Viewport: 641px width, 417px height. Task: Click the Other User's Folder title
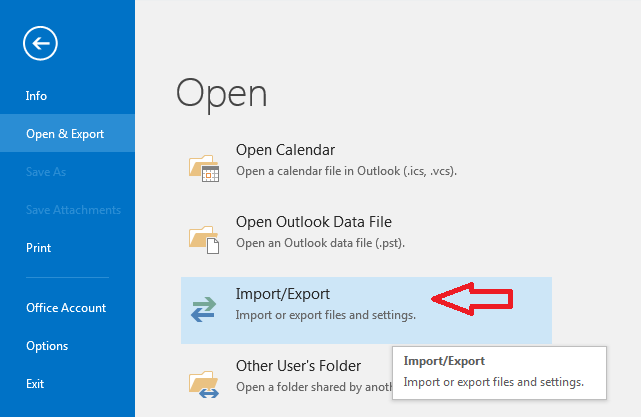tap(298, 366)
